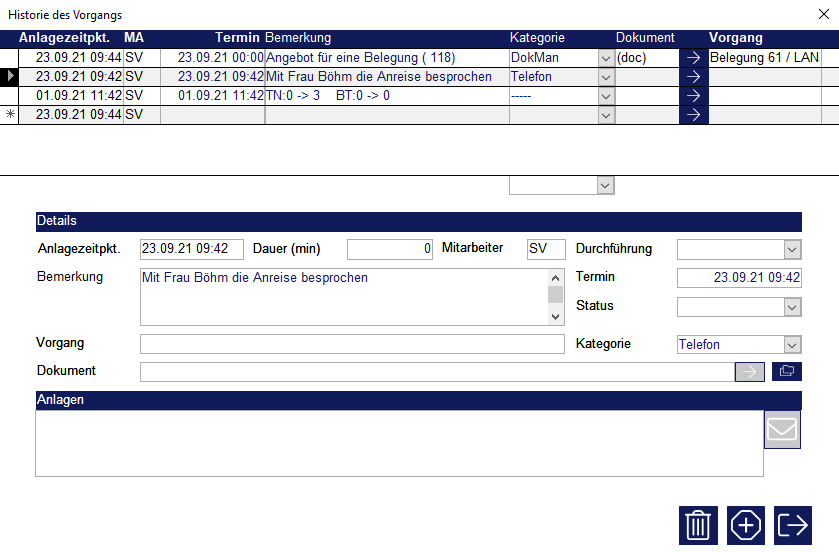The image size is (839, 552).
Task: Click into the Vorgang text field
Action: click(x=352, y=345)
